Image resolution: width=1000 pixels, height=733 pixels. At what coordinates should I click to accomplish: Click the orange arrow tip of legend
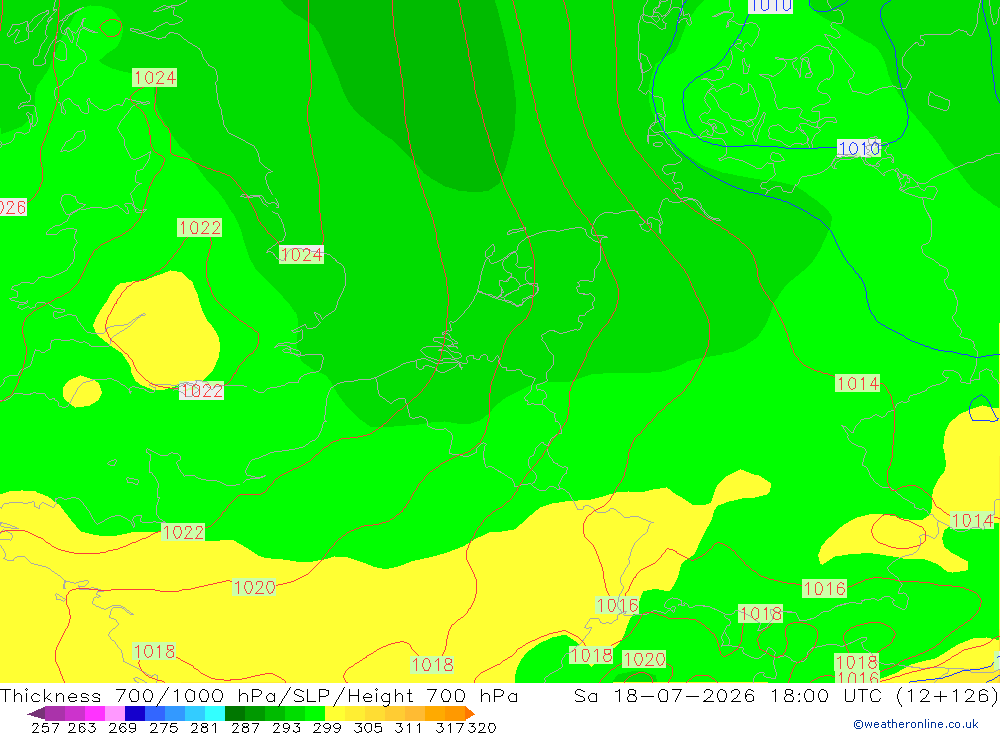(x=470, y=713)
